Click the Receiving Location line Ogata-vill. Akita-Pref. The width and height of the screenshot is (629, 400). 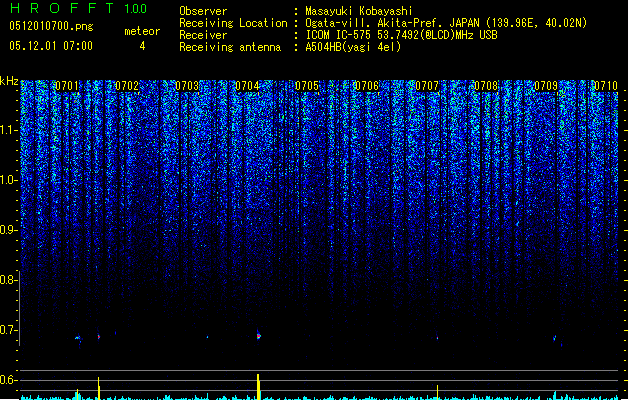point(446,23)
